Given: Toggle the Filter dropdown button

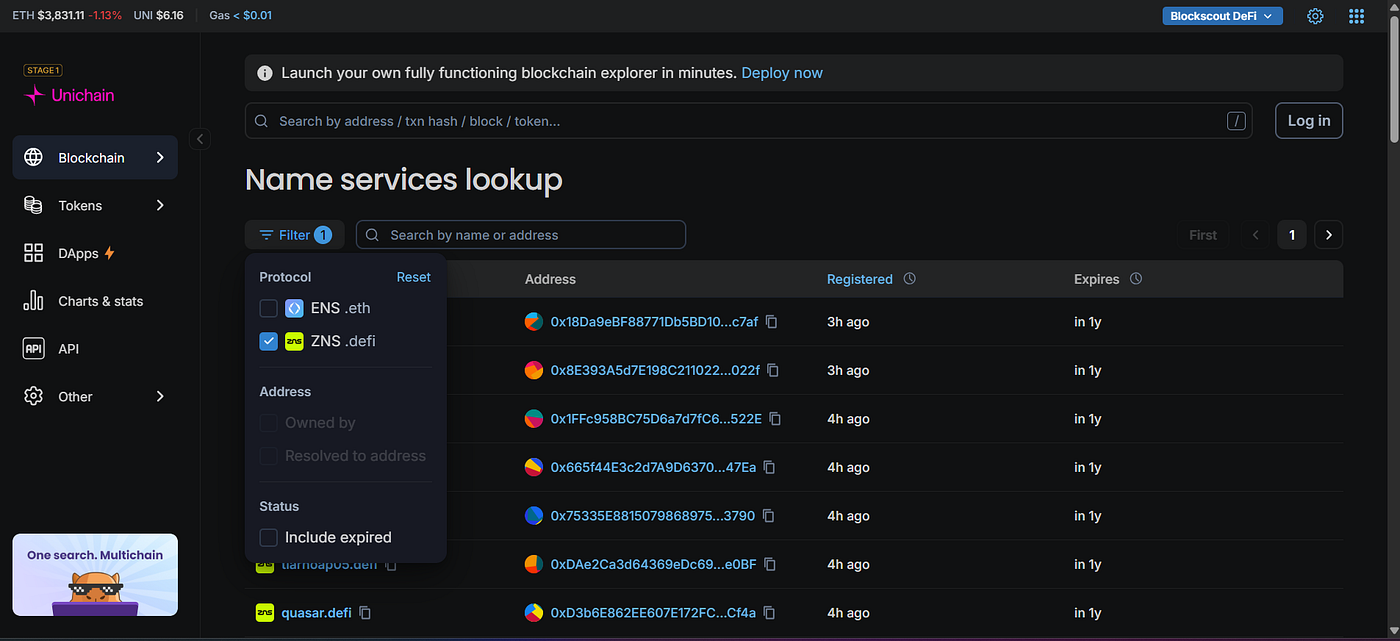Looking at the screenshot, I should pos(295,235).
